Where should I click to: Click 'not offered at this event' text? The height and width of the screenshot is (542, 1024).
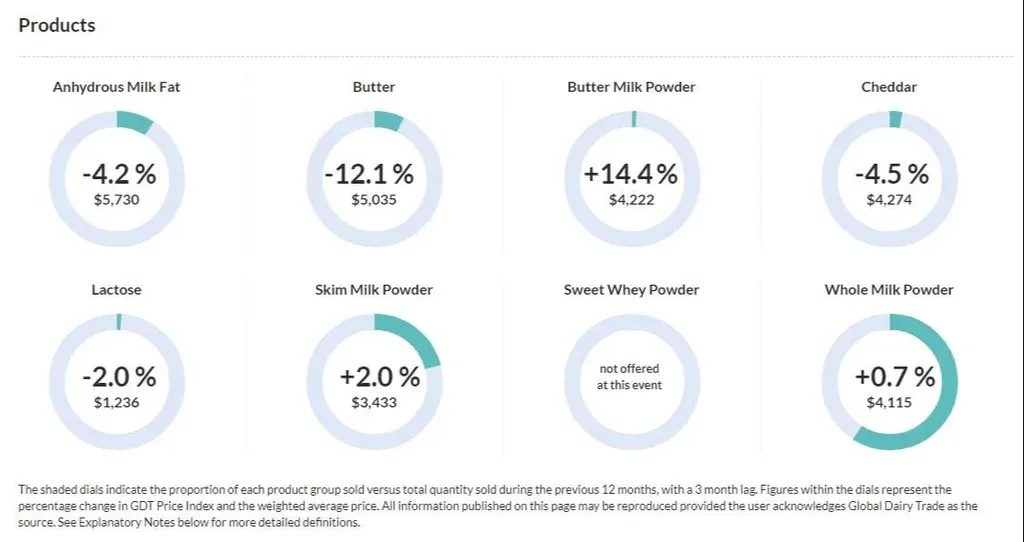click(x=628, y=377)
